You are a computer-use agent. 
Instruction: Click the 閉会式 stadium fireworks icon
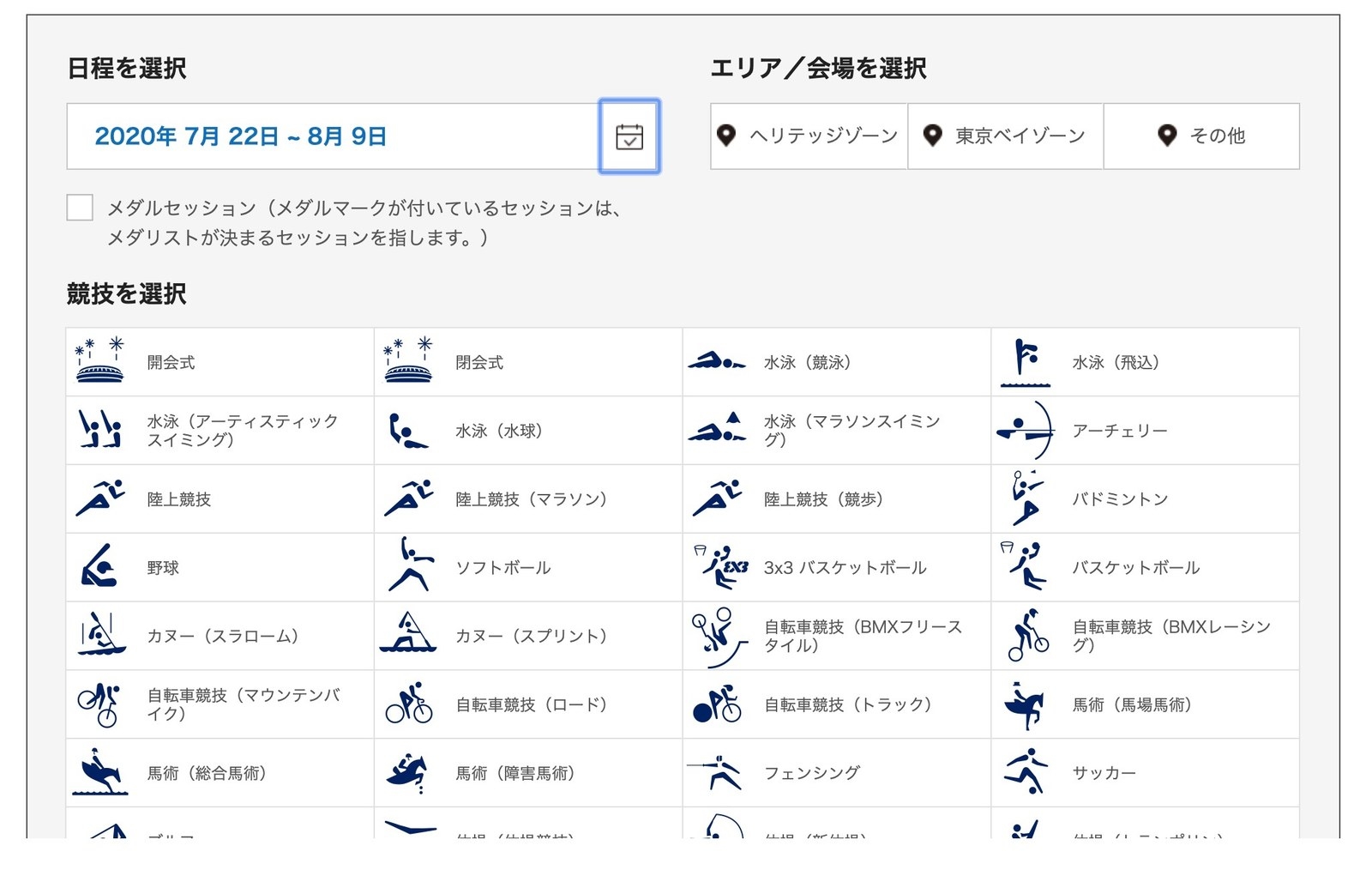point(408,360)
